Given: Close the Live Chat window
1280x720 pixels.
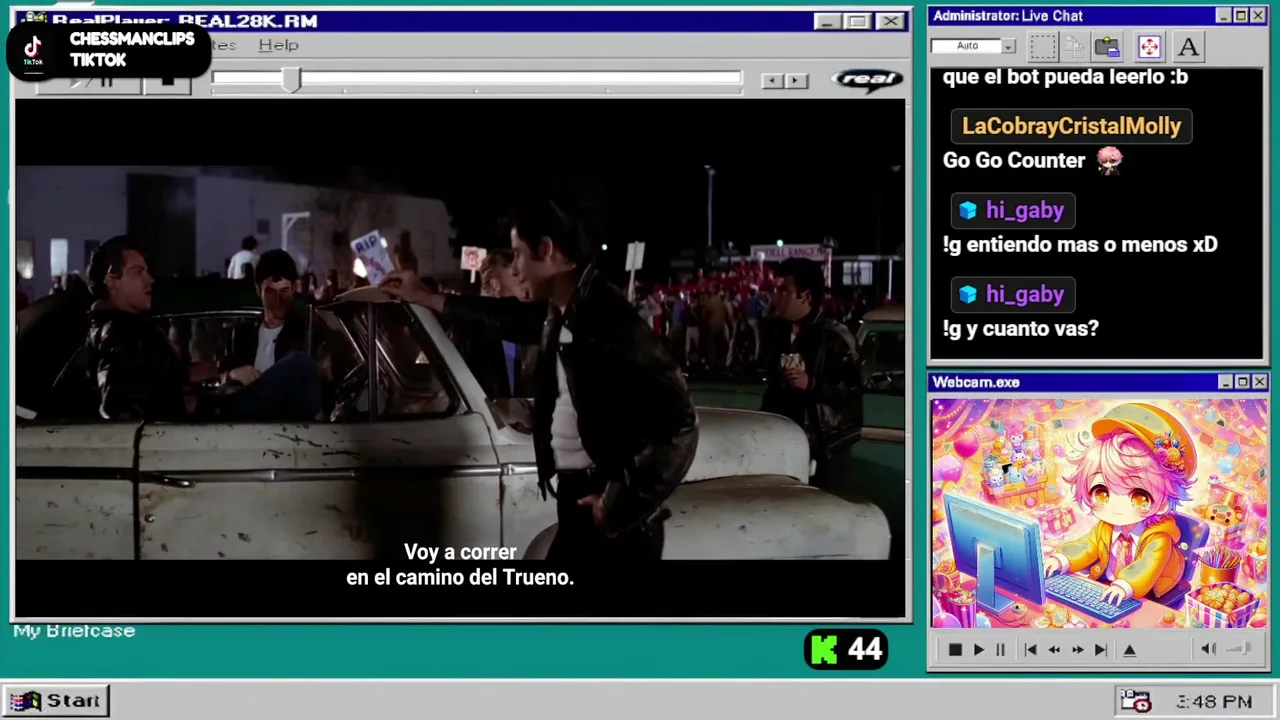Looking at the screenshot, I should 1258,16.
